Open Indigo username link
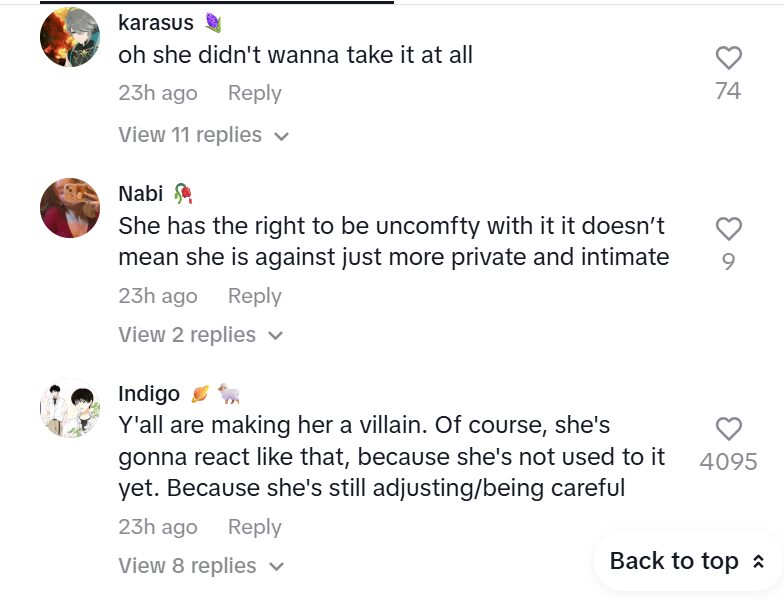The width and height of the screenshot is (784, 601). click(149, 393)
